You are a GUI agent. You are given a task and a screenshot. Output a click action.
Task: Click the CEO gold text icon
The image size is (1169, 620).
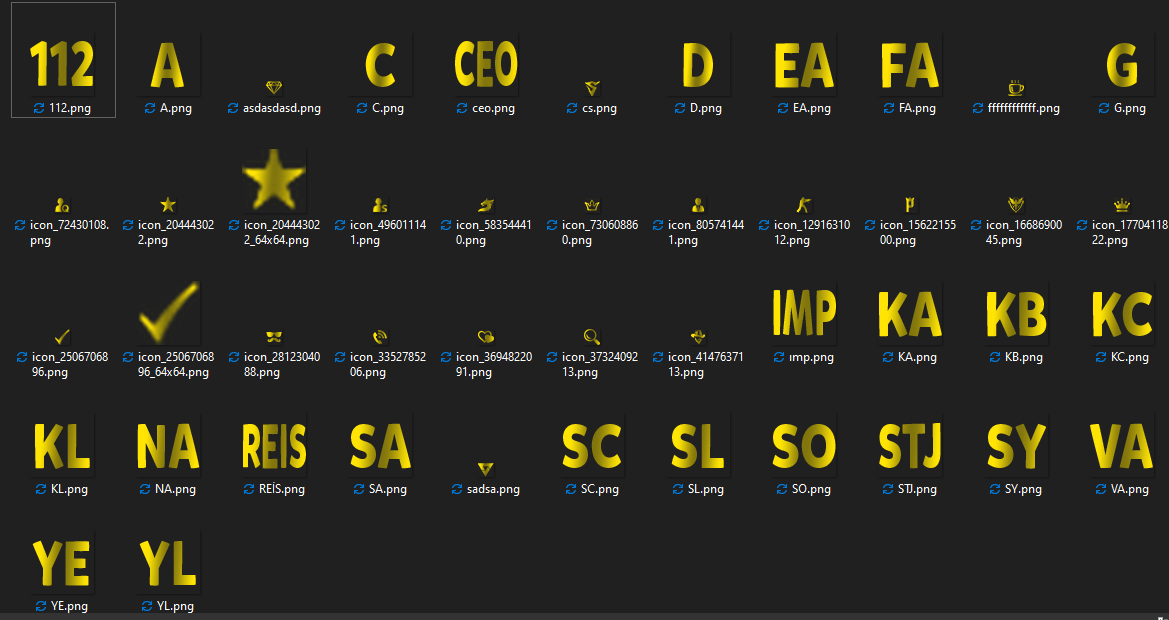pos(486,63)
